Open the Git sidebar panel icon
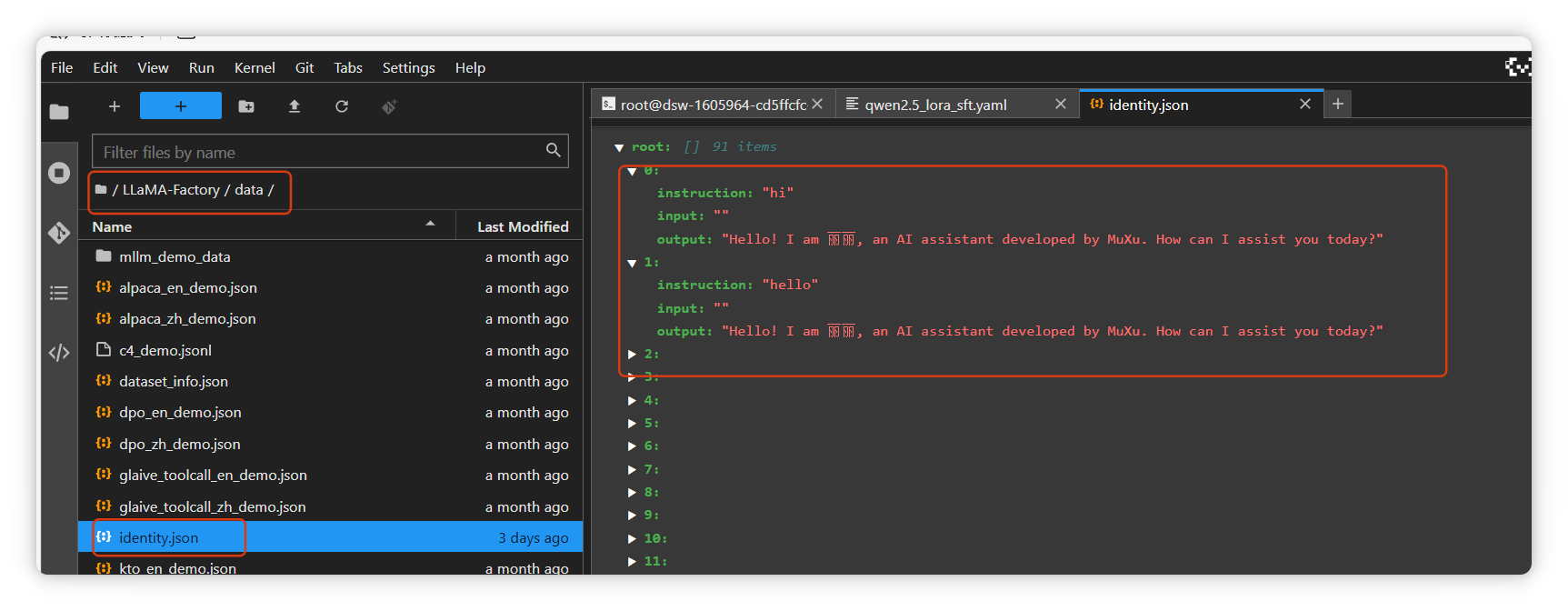1568x611 pixels. coord(59,233)
